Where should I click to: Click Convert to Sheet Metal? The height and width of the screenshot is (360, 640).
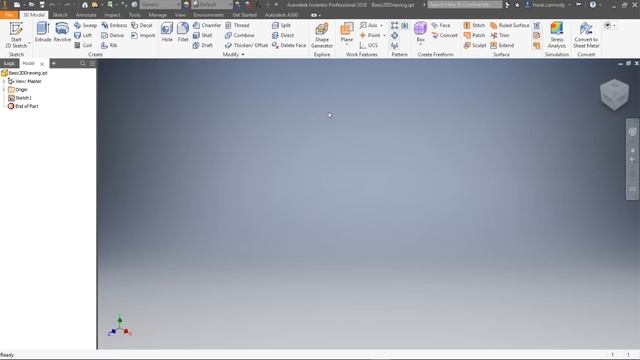(x=586, y=35)
